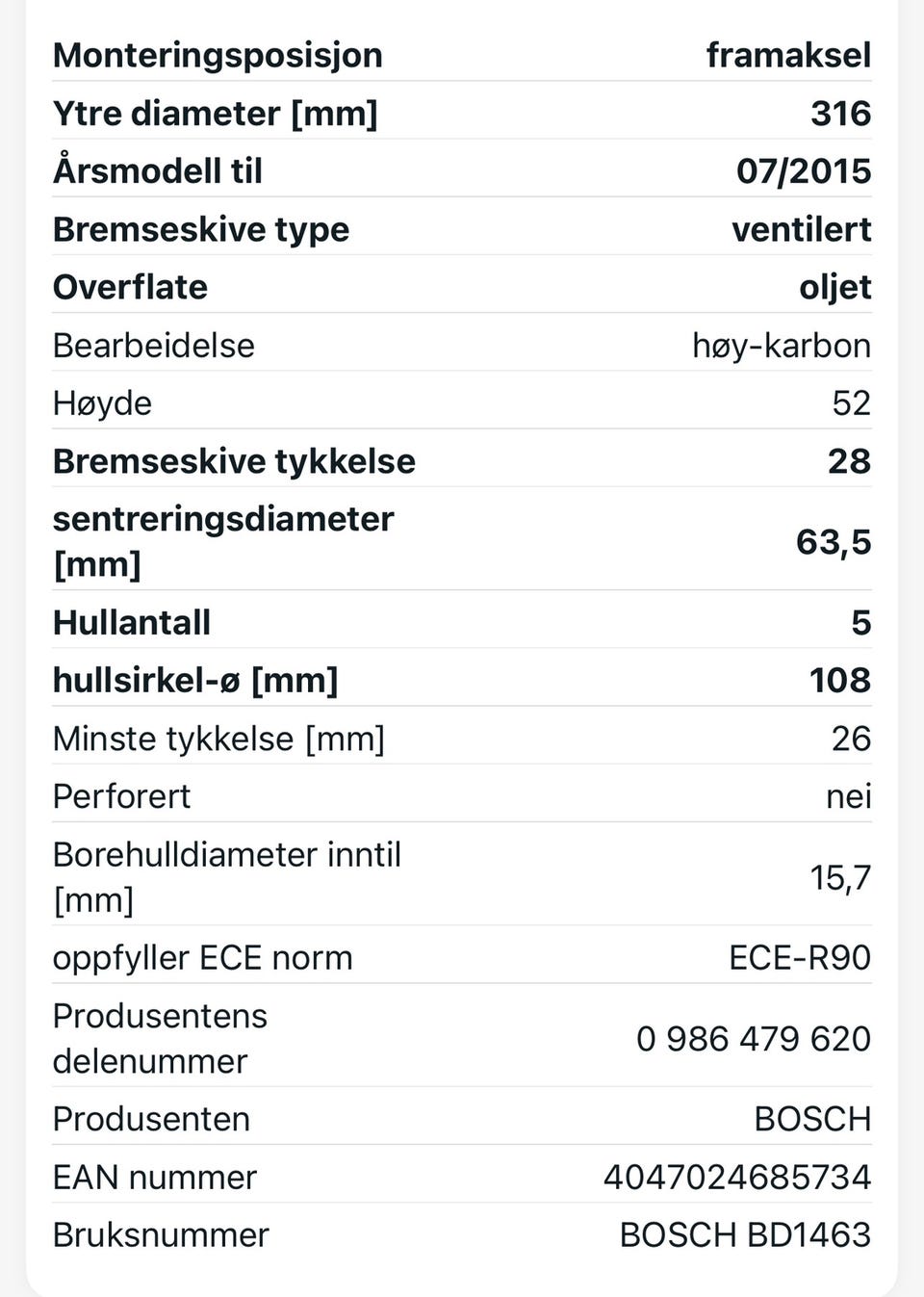
Task: Click the EAN number 4047024685734
Action: 736,1177
